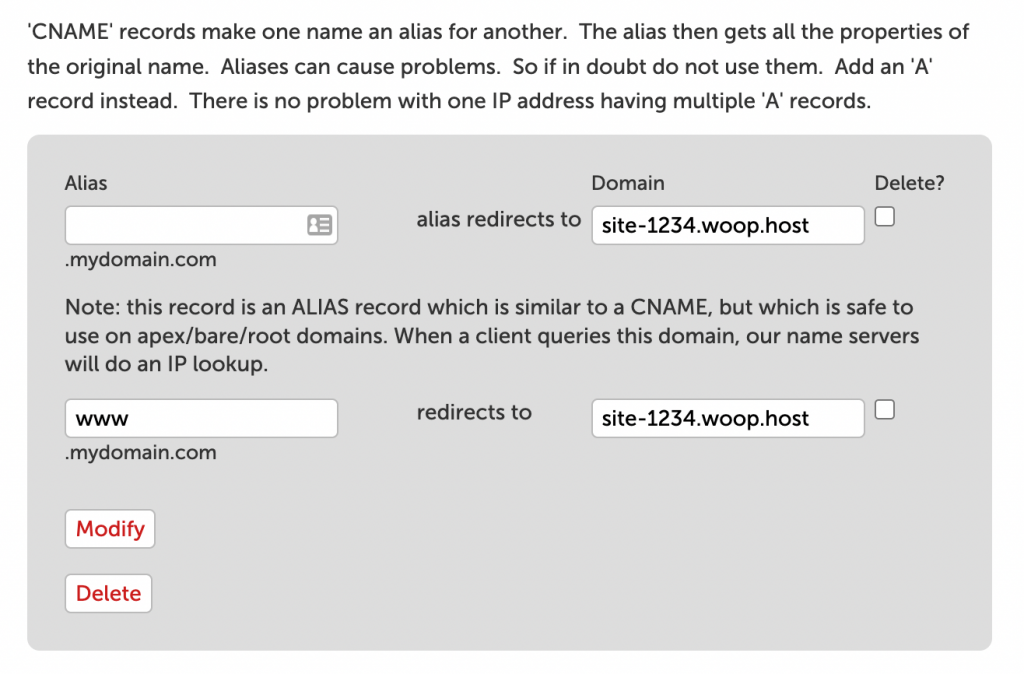Click 'will do an IP lookup' text
This screenshot has height=674, width=1024.
coord(166,364)
